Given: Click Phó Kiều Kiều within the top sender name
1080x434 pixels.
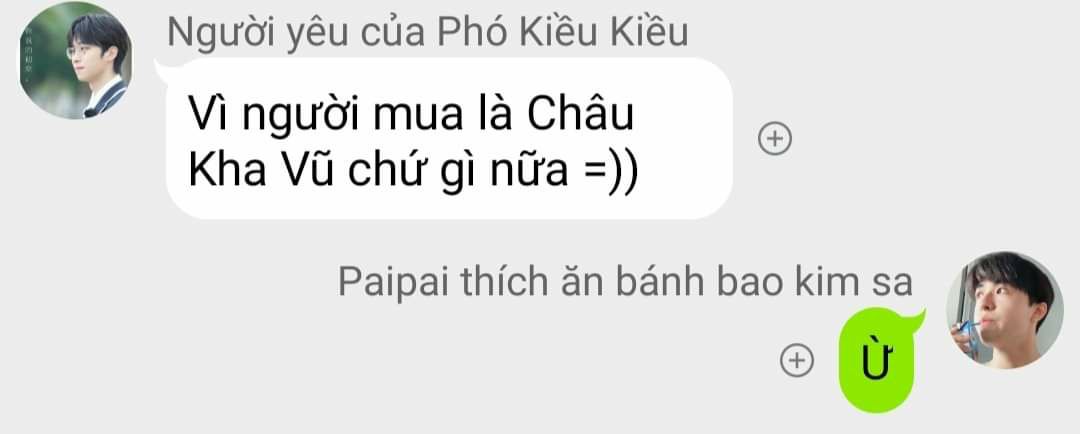Looking at the screenshot, I should 563,32.
